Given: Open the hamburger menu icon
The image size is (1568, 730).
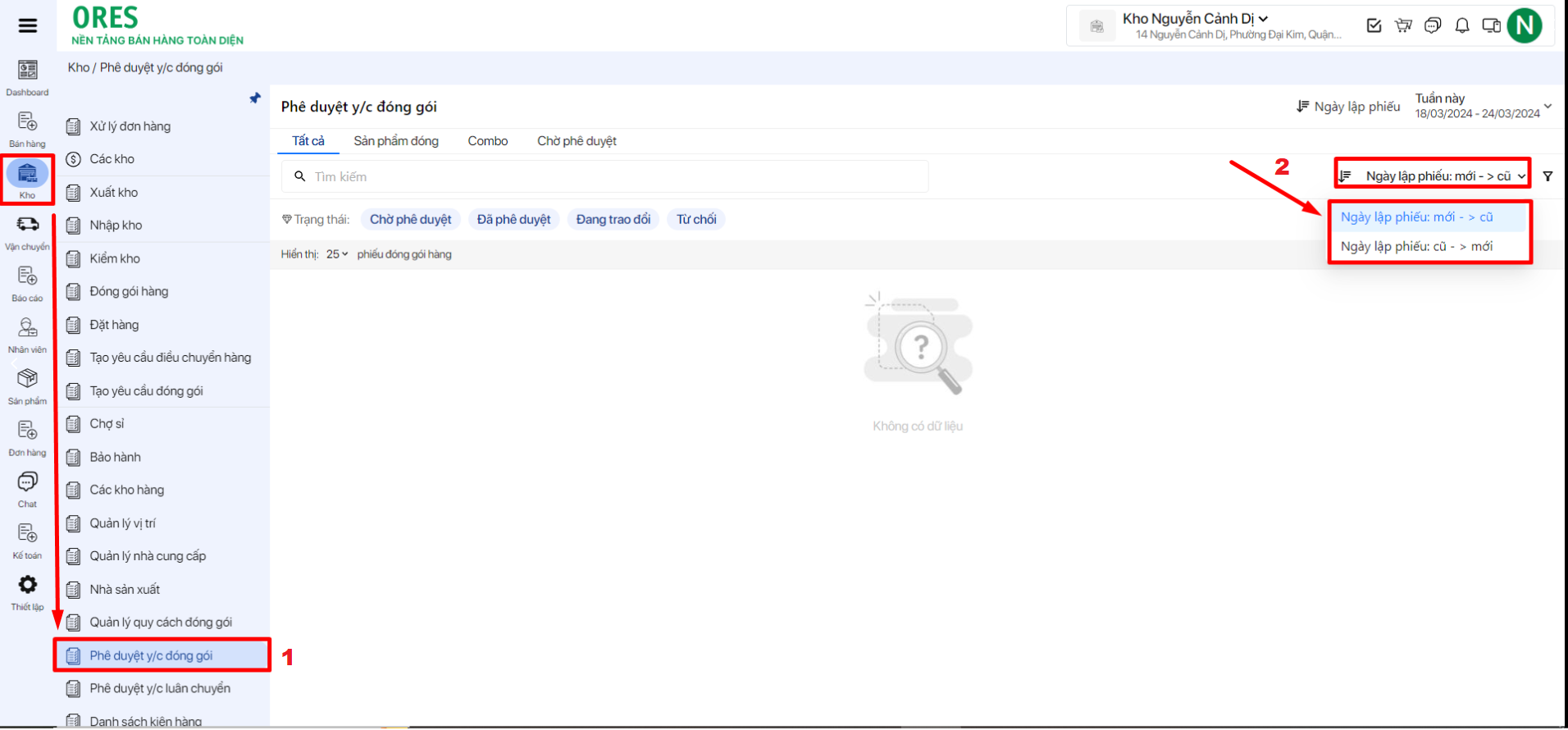Looking at the screenshot, I should [28, 25].
